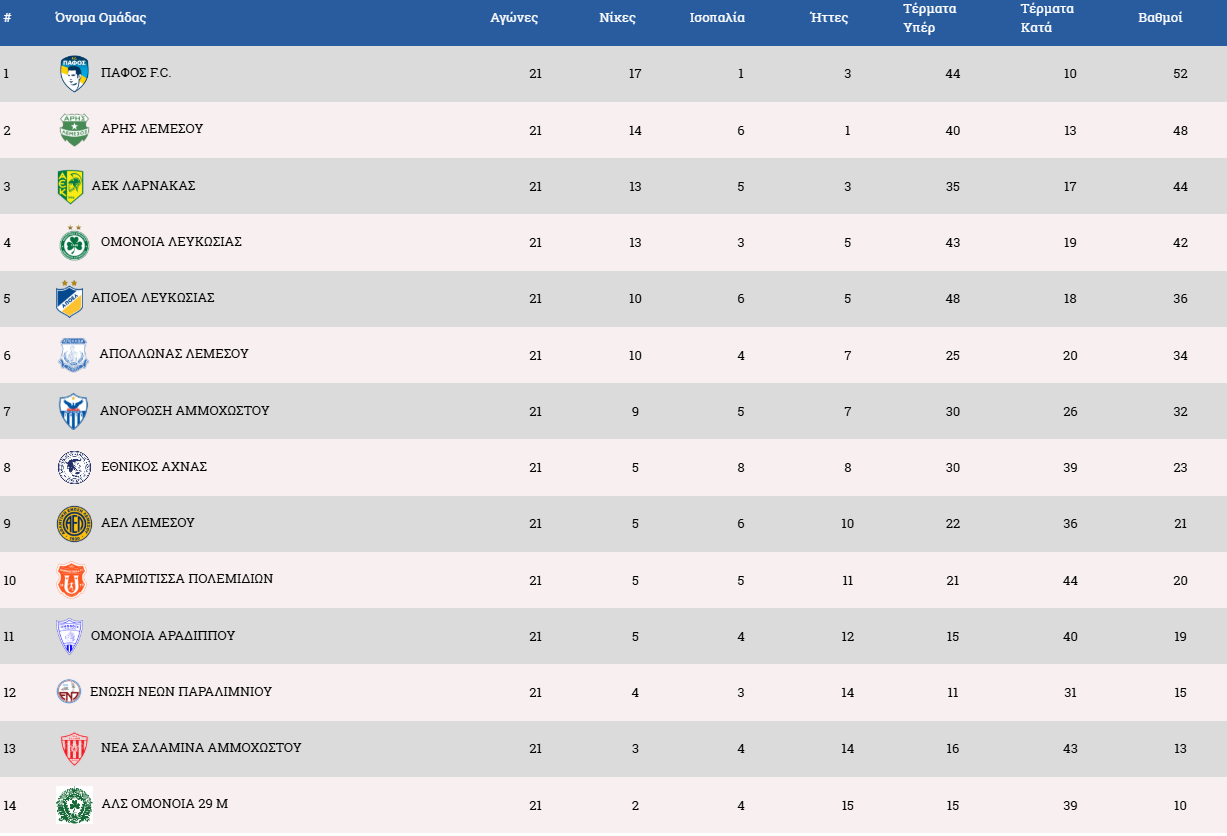The image size is (1227, 836).
Task: Click the ΑΕΛ ΛΕΜΕΣΟΥ round badge
Action: click(74, 524)
